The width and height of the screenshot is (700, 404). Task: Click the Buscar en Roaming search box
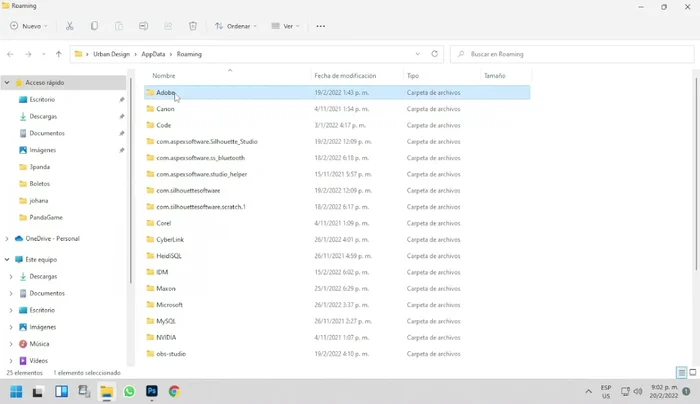pyautogui.click(x=570, y=54)
